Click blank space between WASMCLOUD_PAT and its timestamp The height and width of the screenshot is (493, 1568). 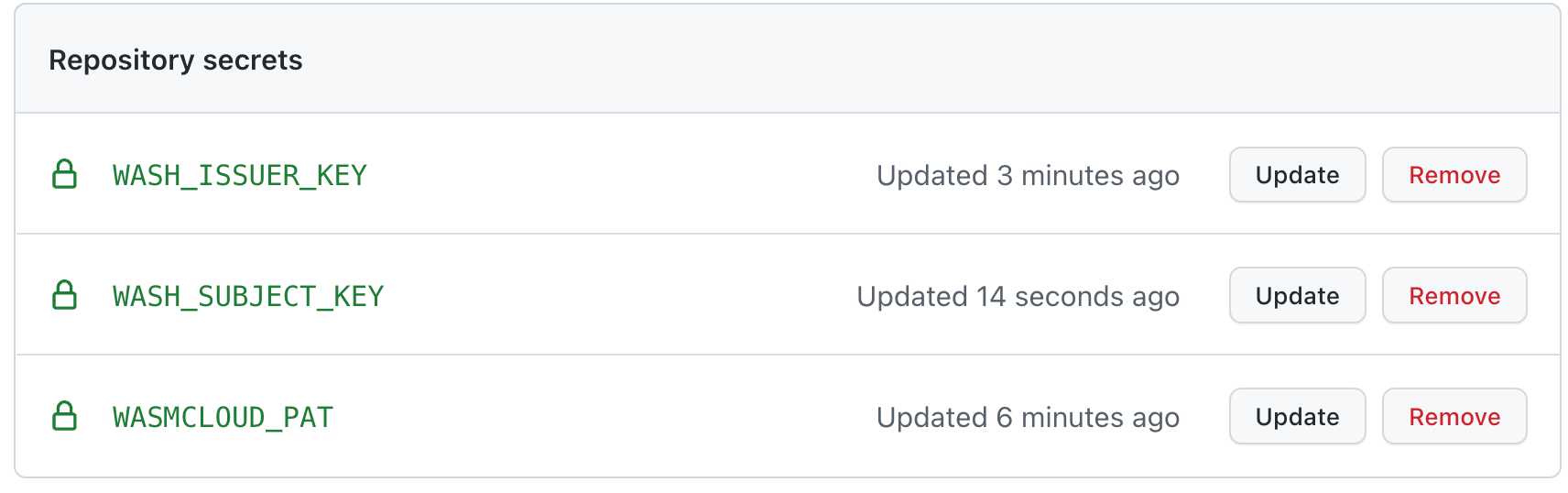[604, 417]
